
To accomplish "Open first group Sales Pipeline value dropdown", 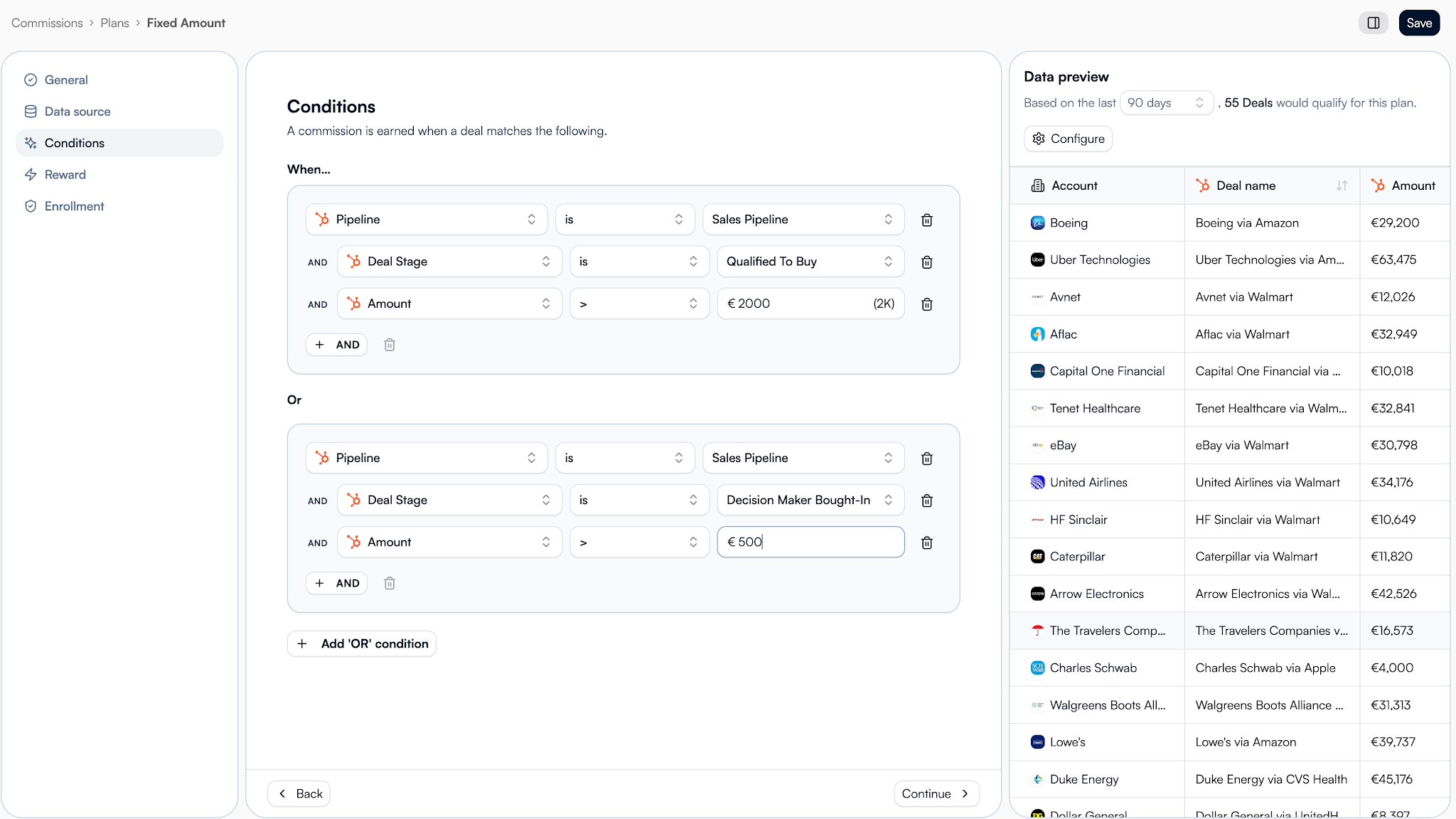I will [x=803, y=220].
